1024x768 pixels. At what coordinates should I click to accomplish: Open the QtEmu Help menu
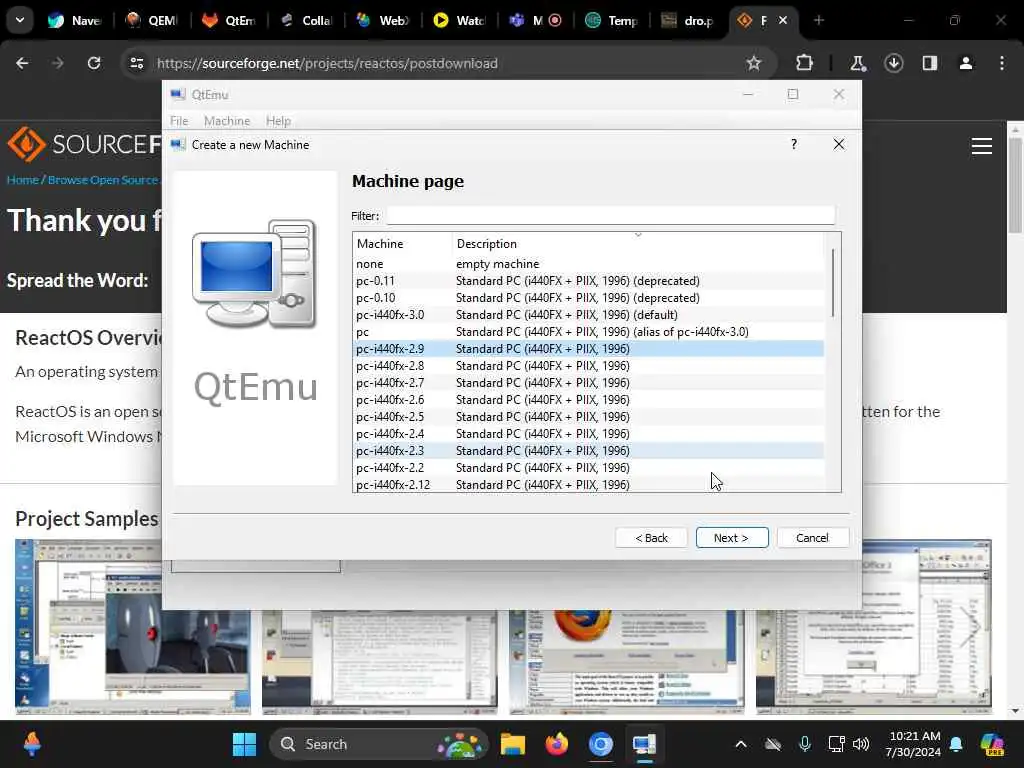tap(278, 121)
